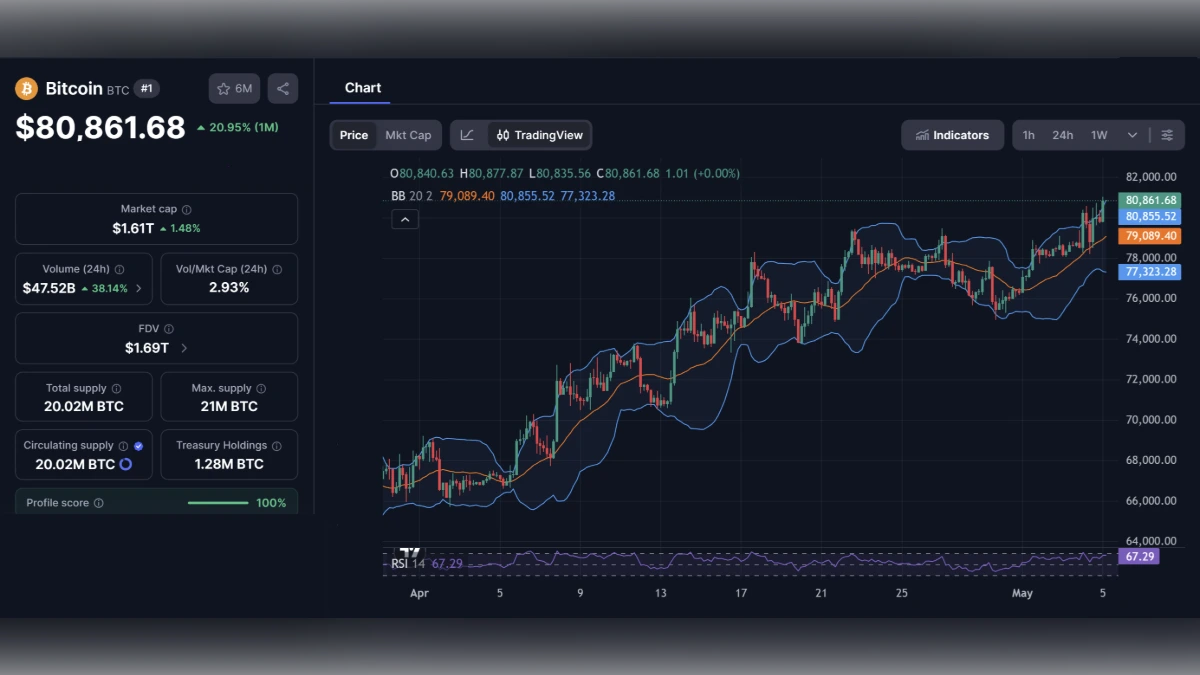
Task: Select the 1W timeframe
Action: tap(1099, 135)
